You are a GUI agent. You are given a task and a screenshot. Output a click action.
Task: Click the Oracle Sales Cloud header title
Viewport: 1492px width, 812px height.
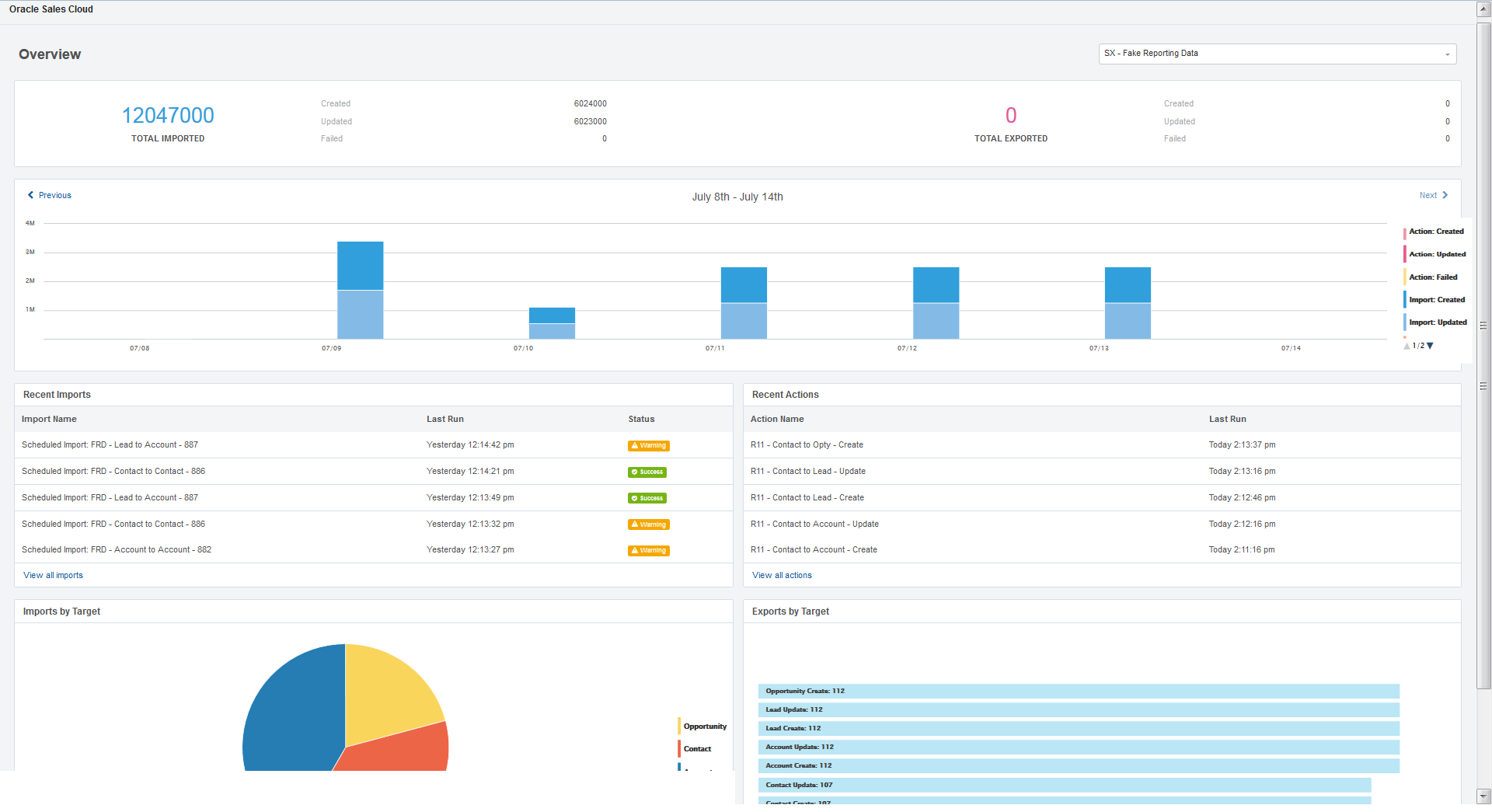(51, 9)
